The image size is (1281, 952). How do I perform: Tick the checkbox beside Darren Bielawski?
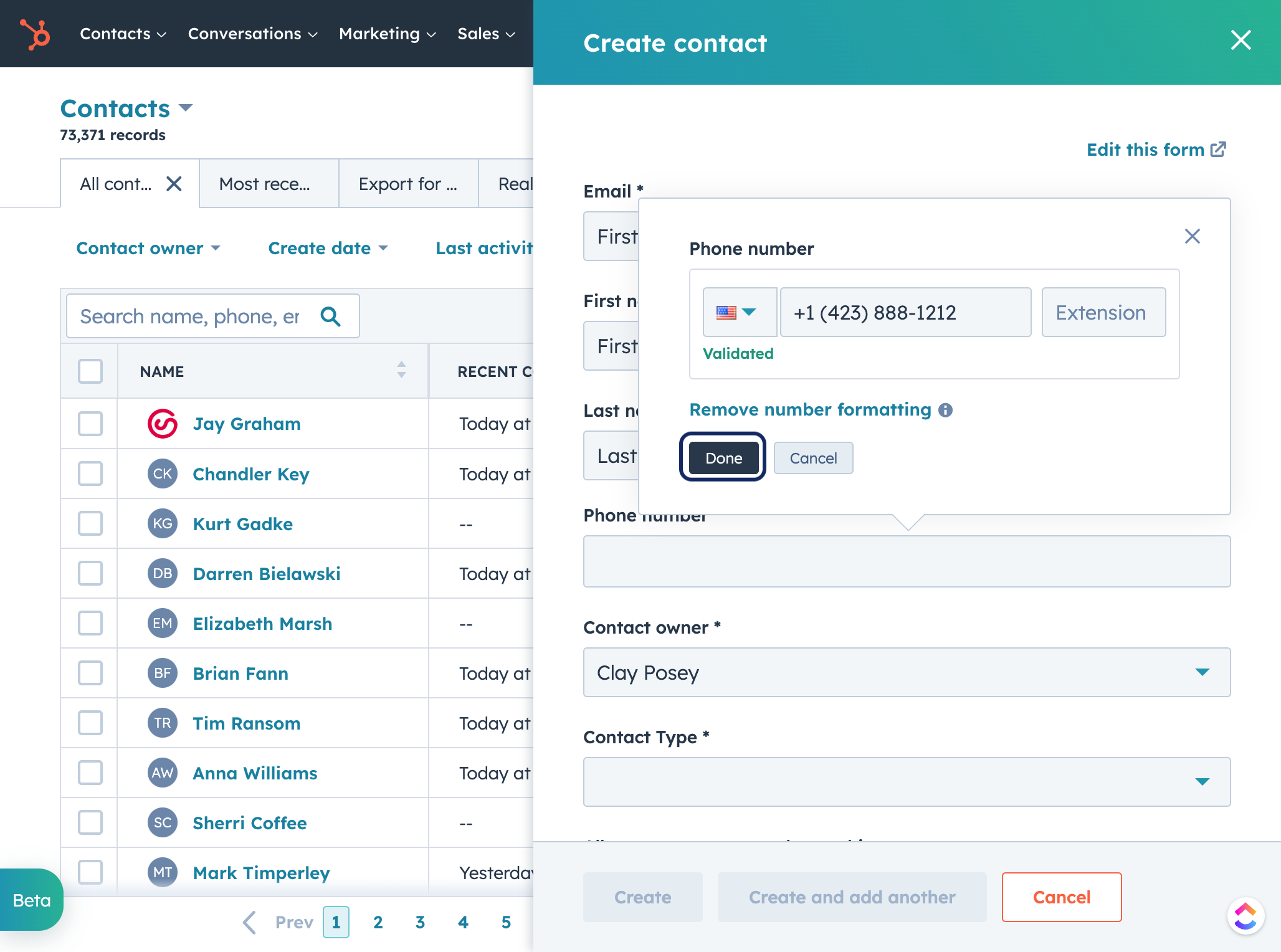point(90,573)
